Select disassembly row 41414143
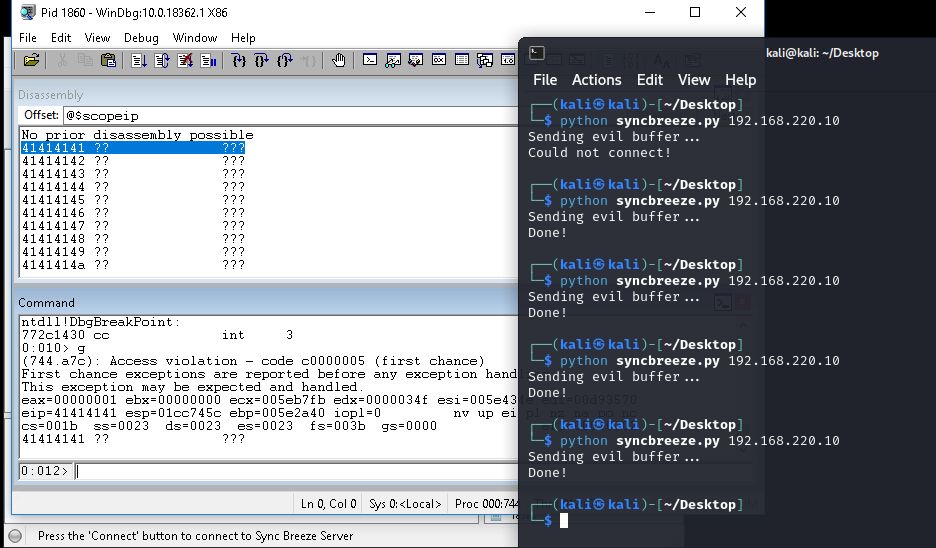Viewport: 936px width, 548px height. coord(133,174)
